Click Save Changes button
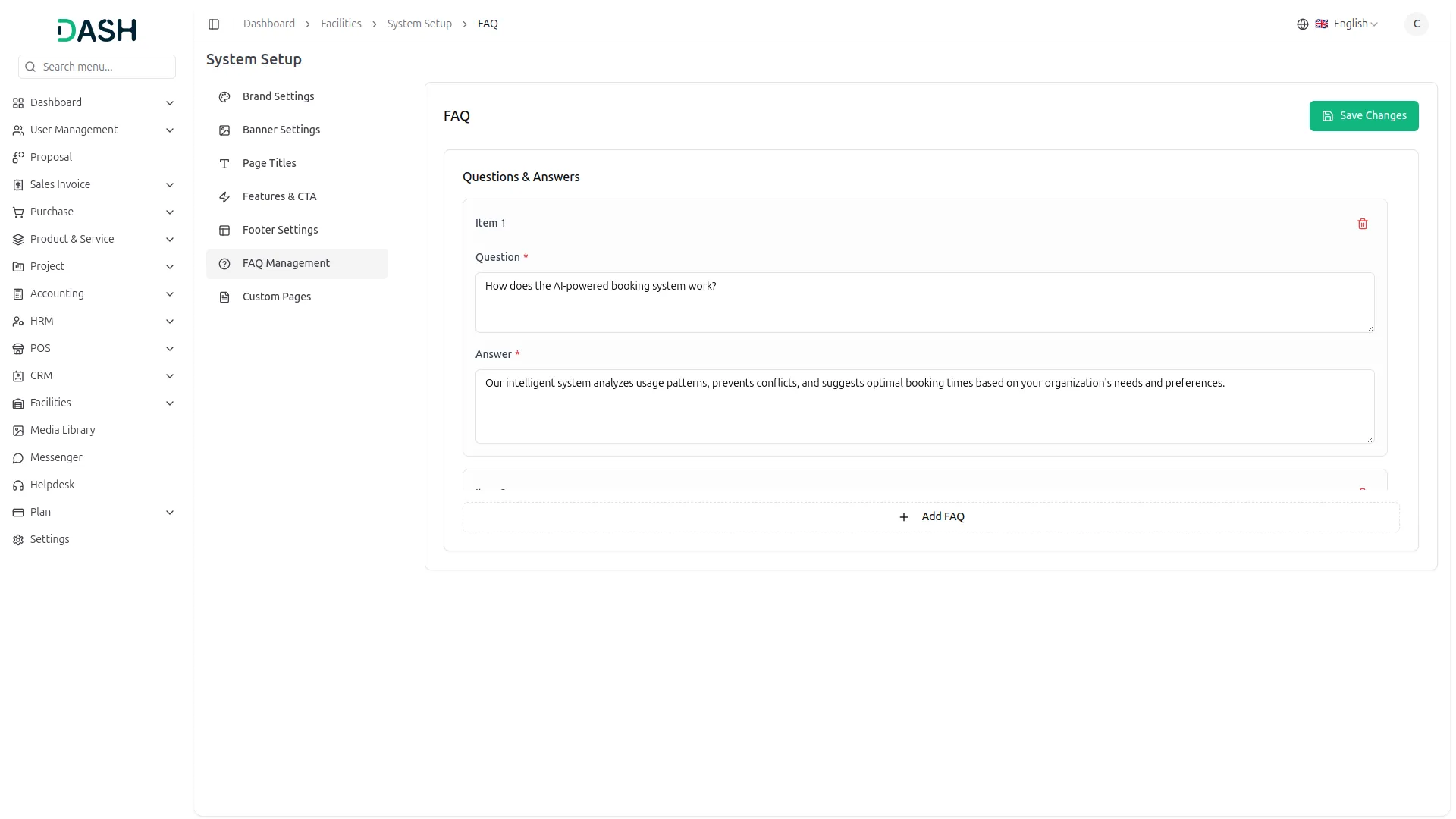This screenshot has width=1456, height=819. (x=1363, y=116)
